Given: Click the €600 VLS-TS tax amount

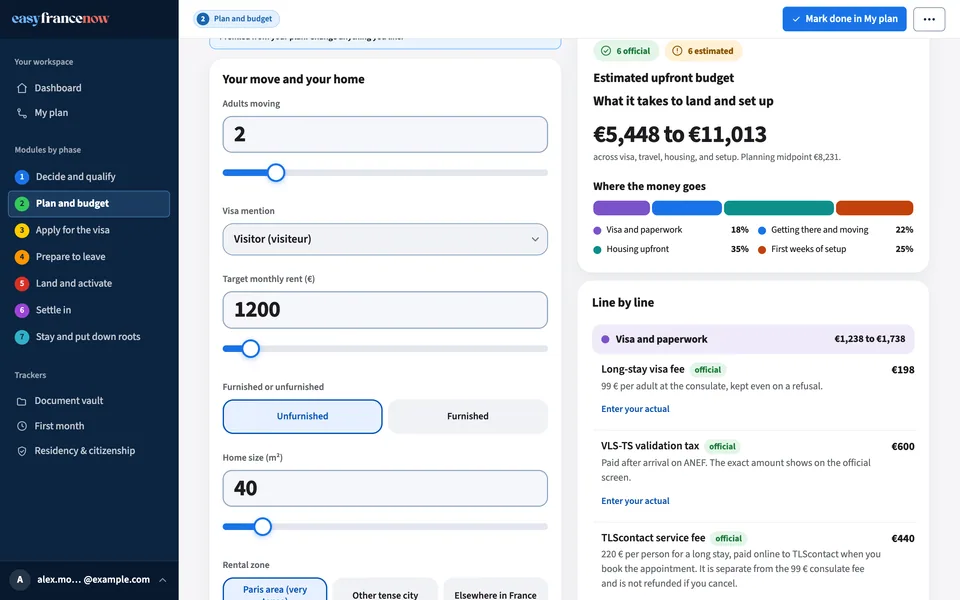Looking at the screenshot, I should [x=902, y=446].
